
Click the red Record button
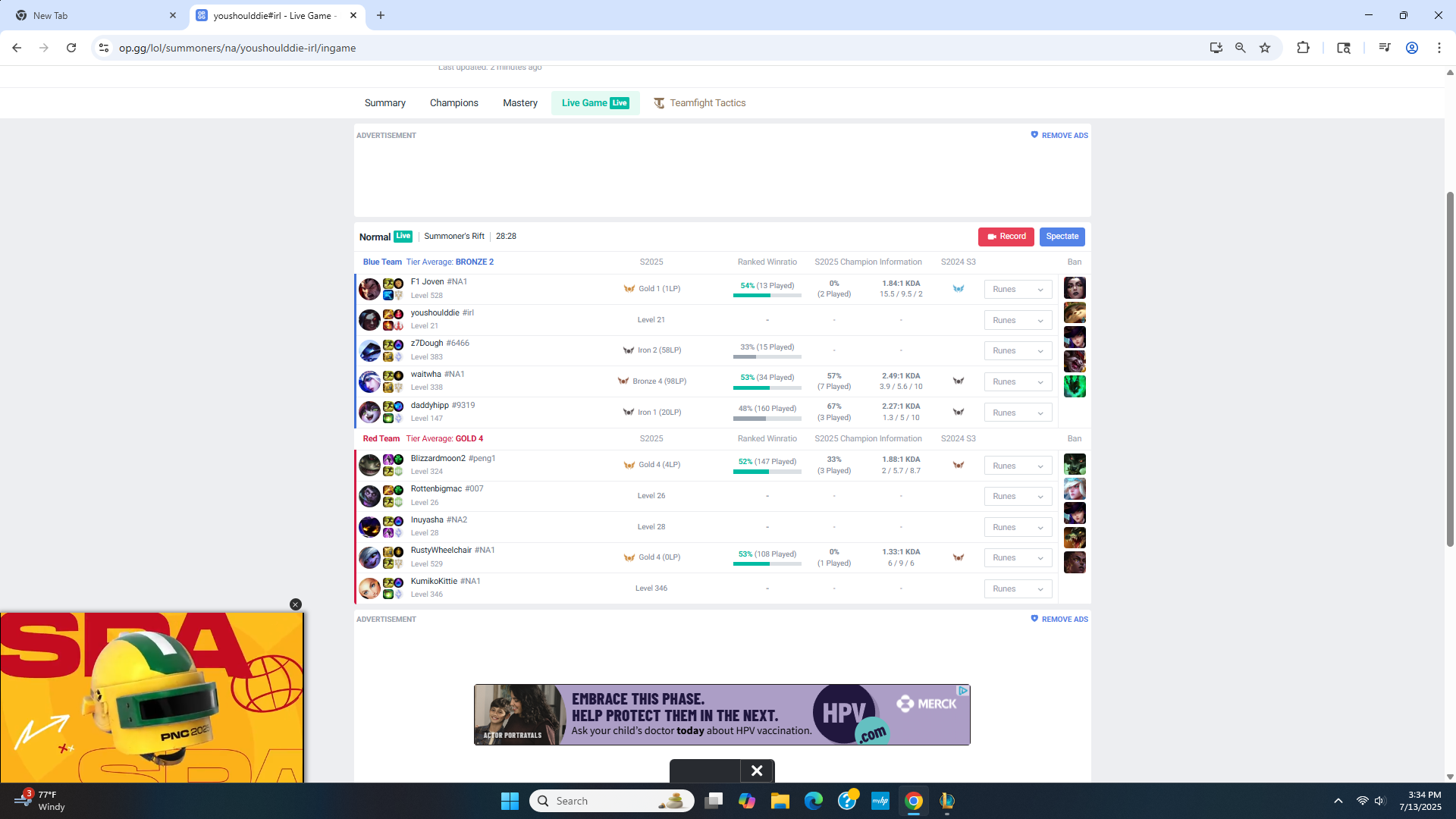pyautogui.click(x=1006, y=237)
